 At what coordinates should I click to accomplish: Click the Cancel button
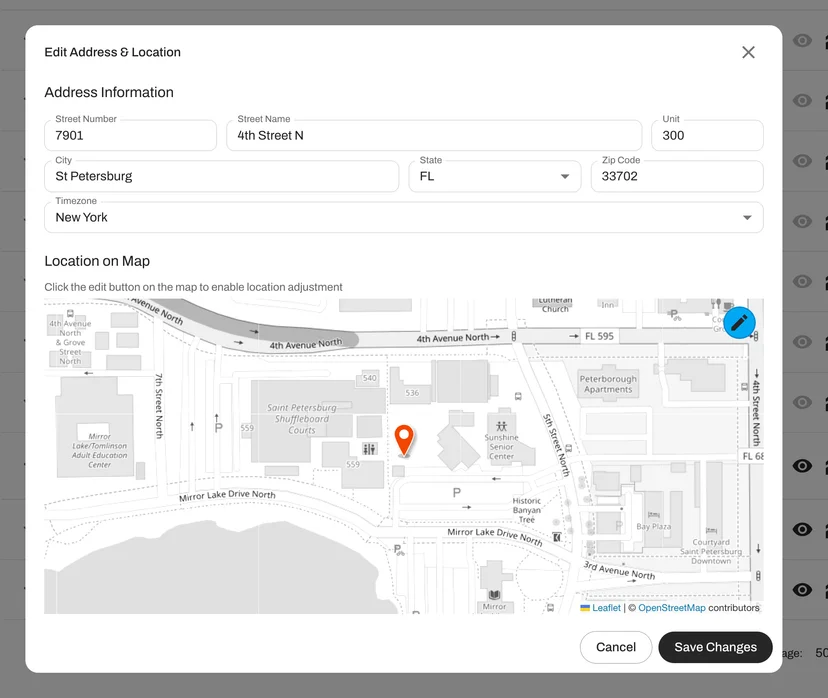click(x=616, y=647)
